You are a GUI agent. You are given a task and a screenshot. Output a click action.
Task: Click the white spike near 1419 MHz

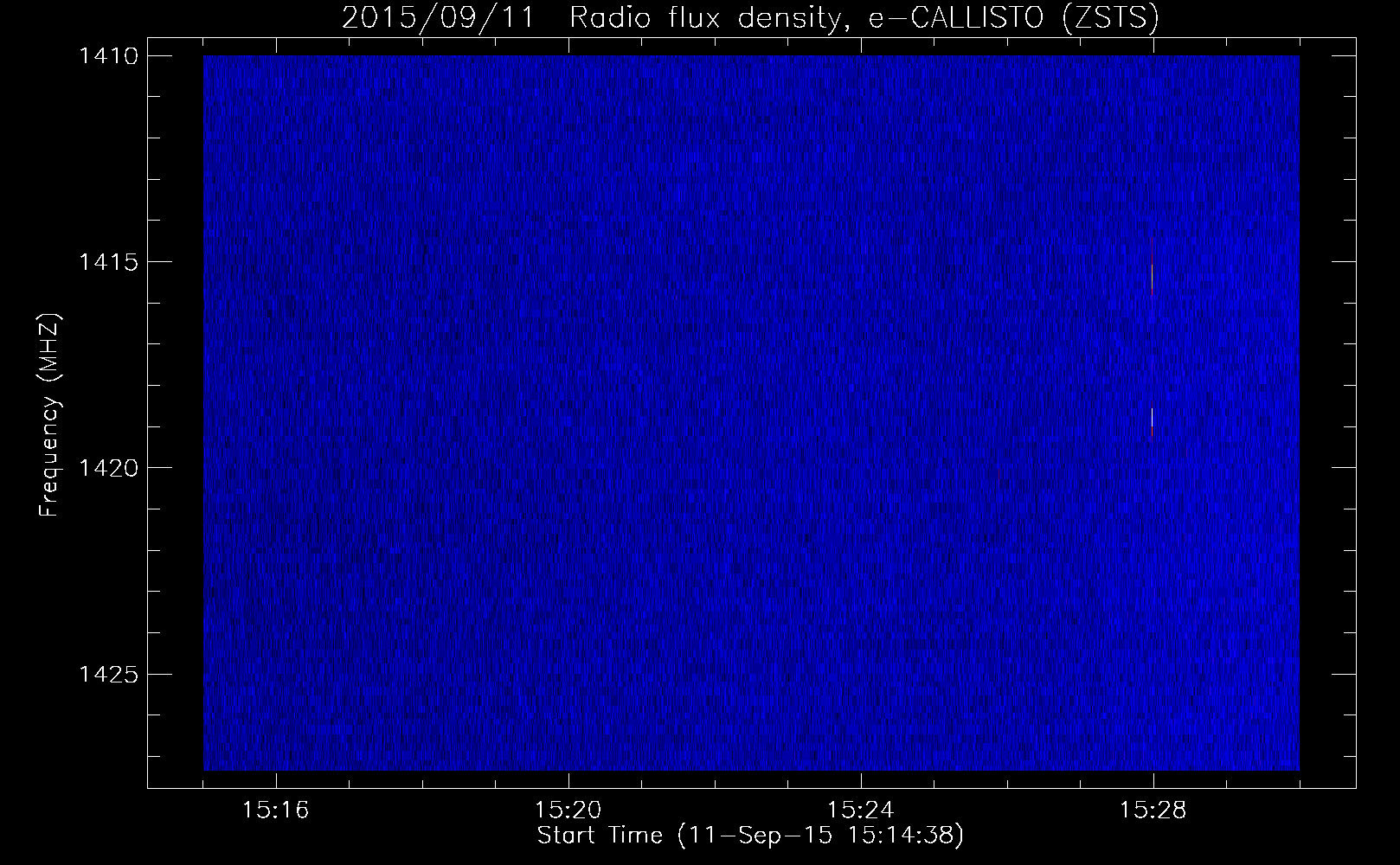pyautogui.click(x=1152, y=418)
